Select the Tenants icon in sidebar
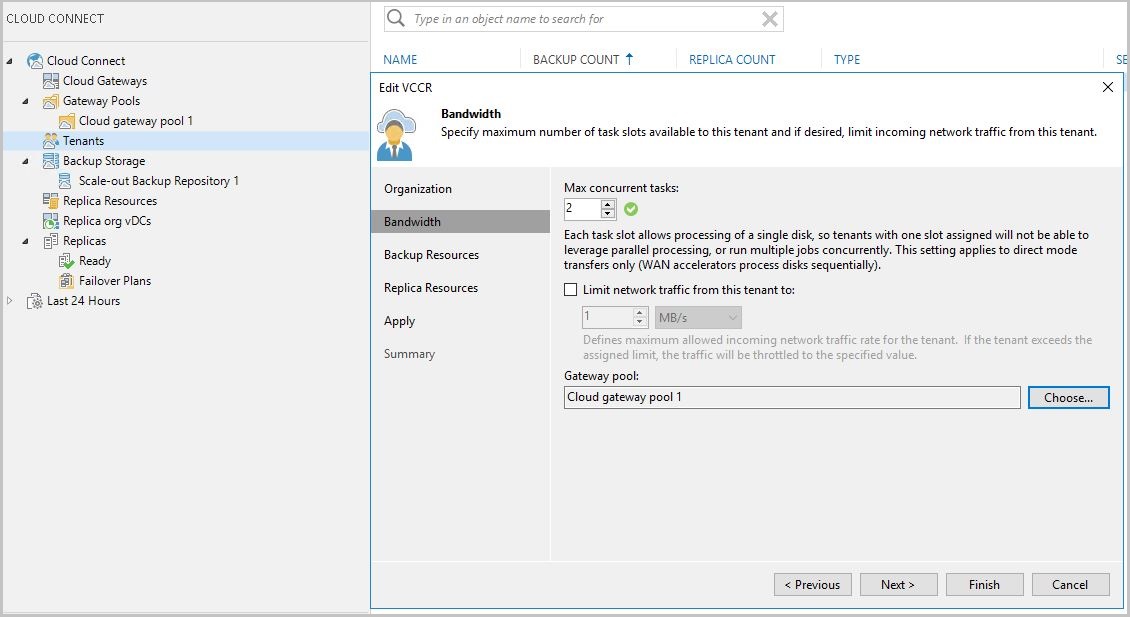The image size is (1130, 617). coord(49,140)
